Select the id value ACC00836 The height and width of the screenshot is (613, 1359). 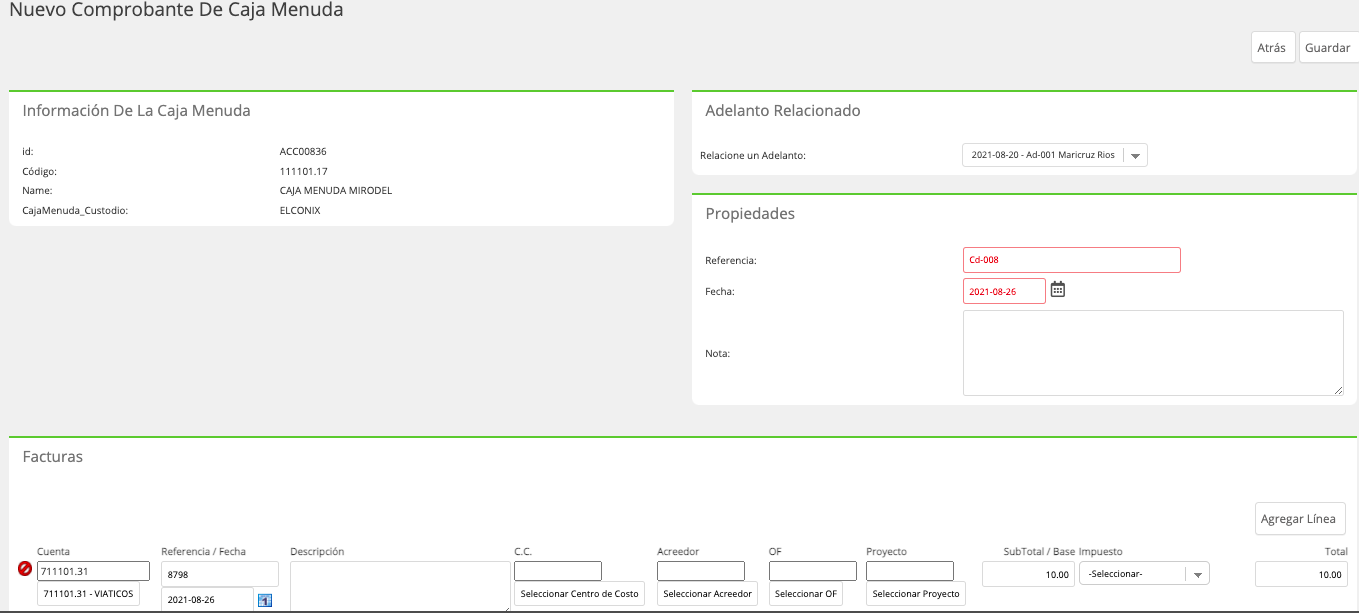click(303, 152)
